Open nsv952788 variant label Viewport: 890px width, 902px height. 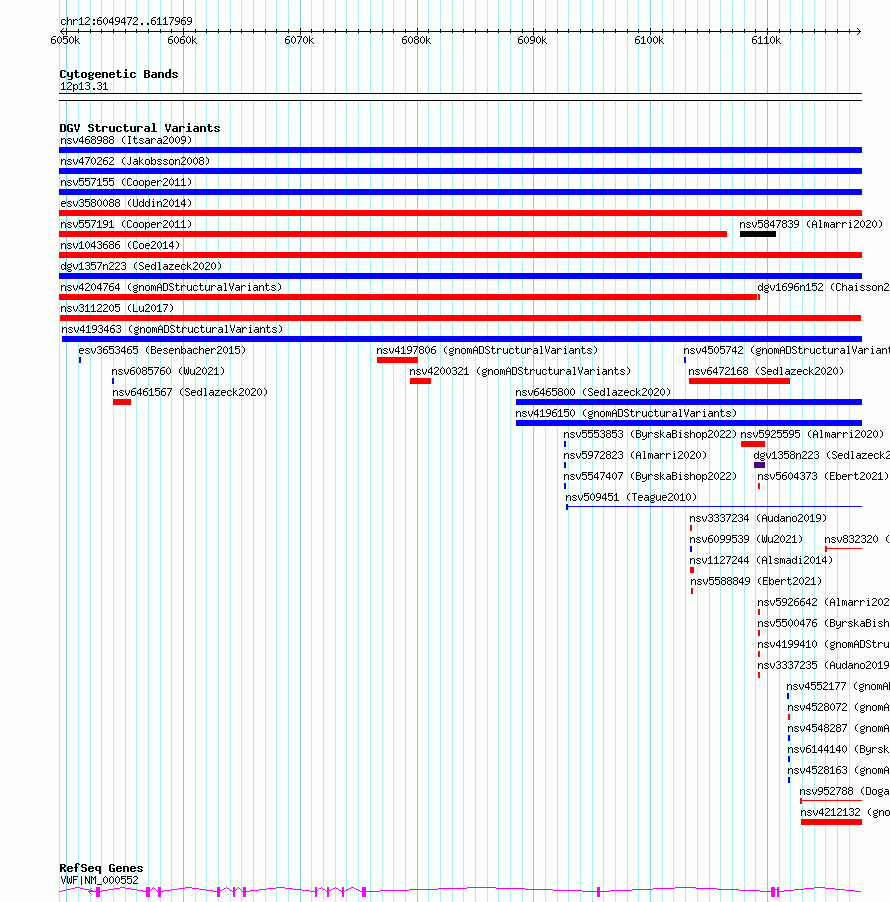[x=845, y=791]
